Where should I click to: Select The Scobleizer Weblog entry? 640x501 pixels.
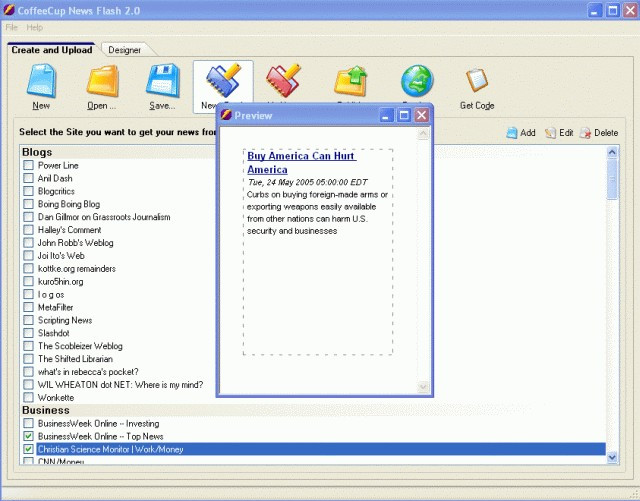[80, 346]
